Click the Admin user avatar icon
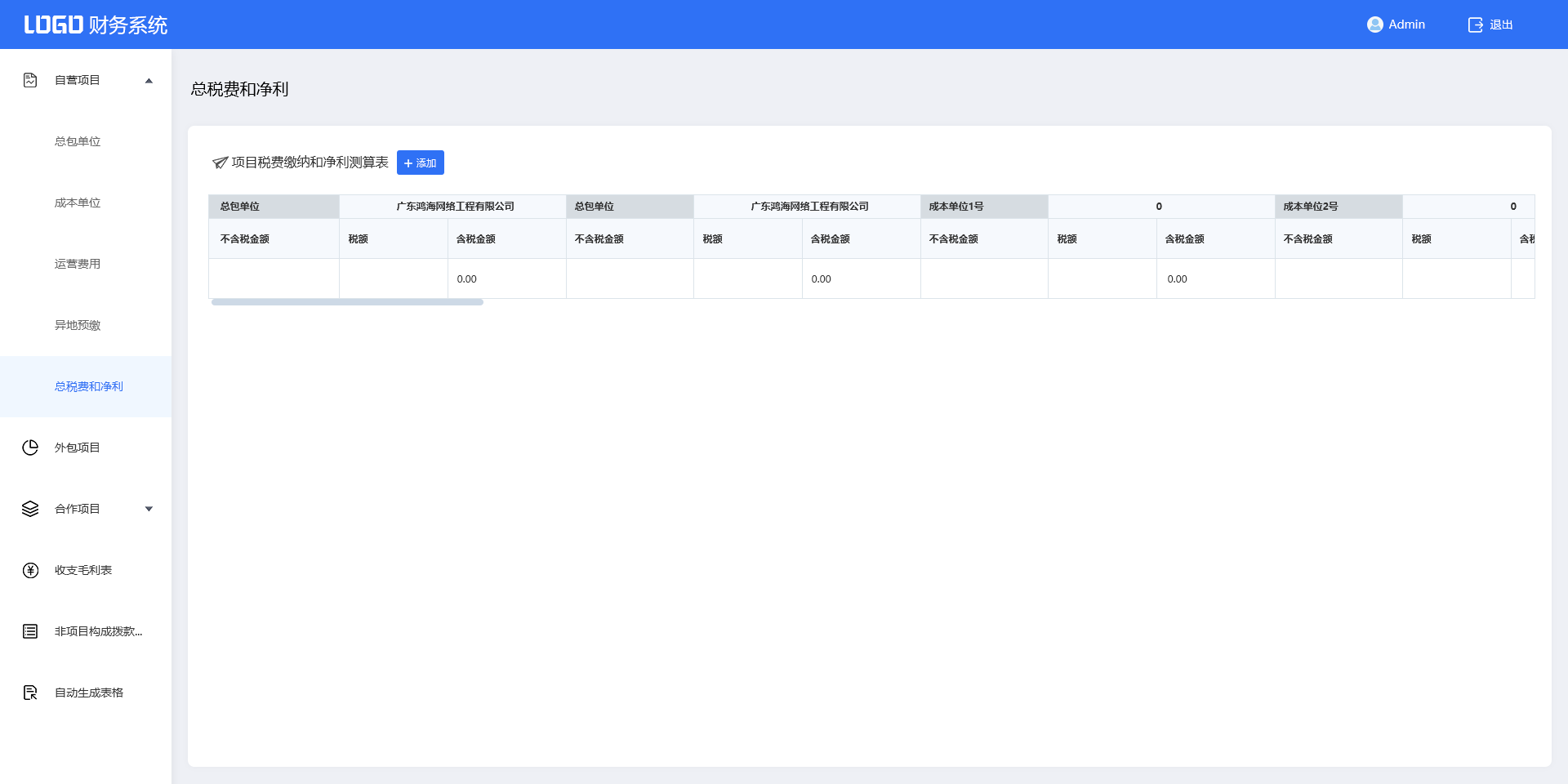Screen dimensions: 1568x784 point(1374,24)
